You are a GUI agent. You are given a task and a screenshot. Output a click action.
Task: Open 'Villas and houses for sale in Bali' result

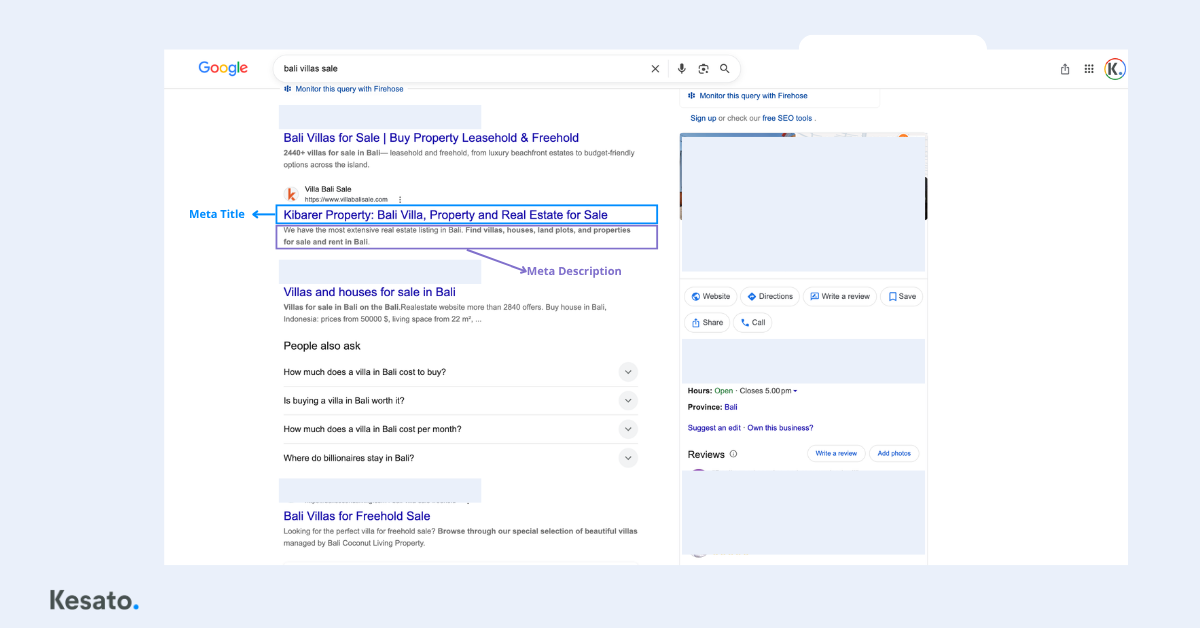(369, 292)
